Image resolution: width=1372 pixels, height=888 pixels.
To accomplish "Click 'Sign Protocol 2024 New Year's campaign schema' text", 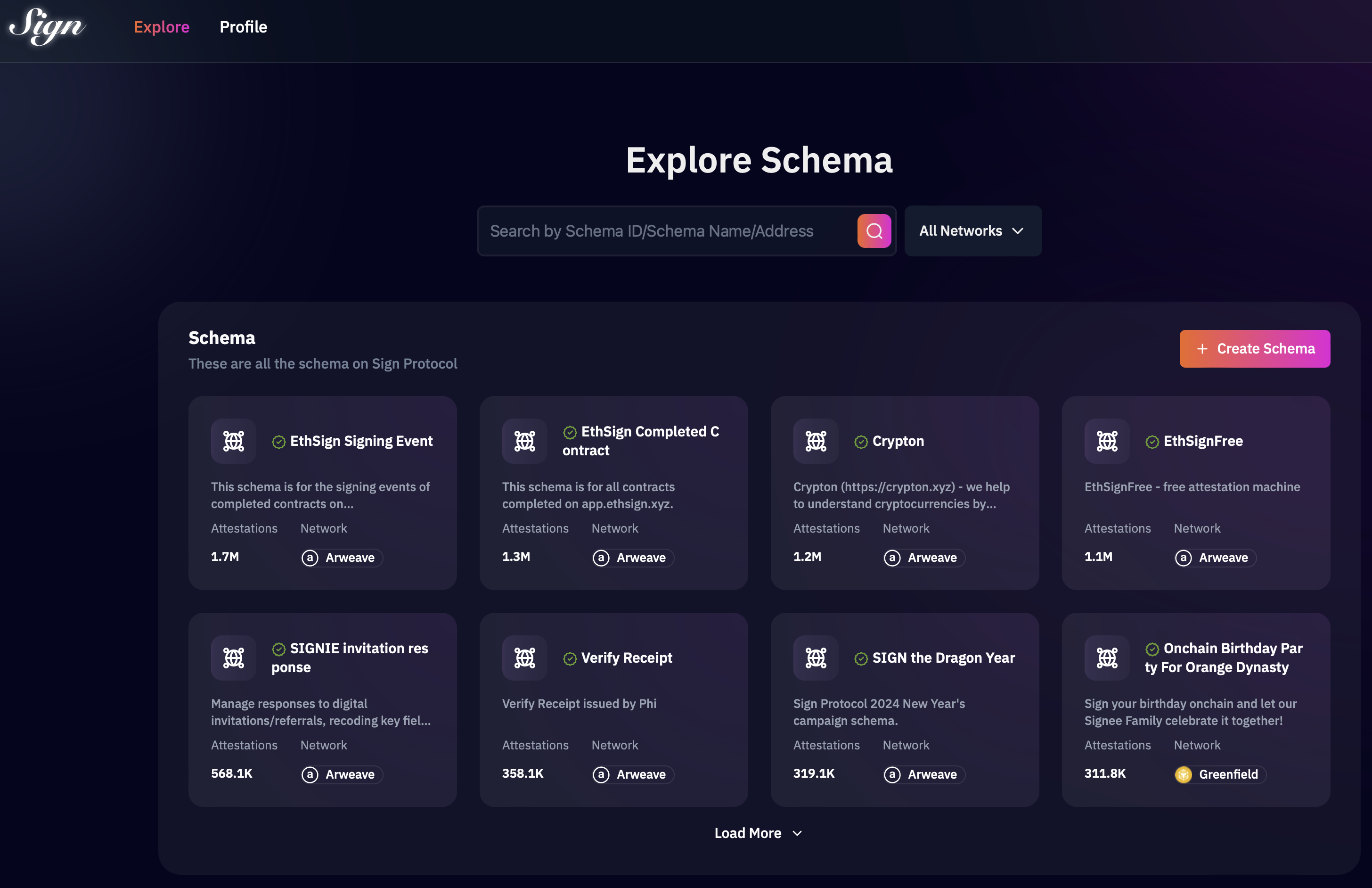I will point(879,712).
